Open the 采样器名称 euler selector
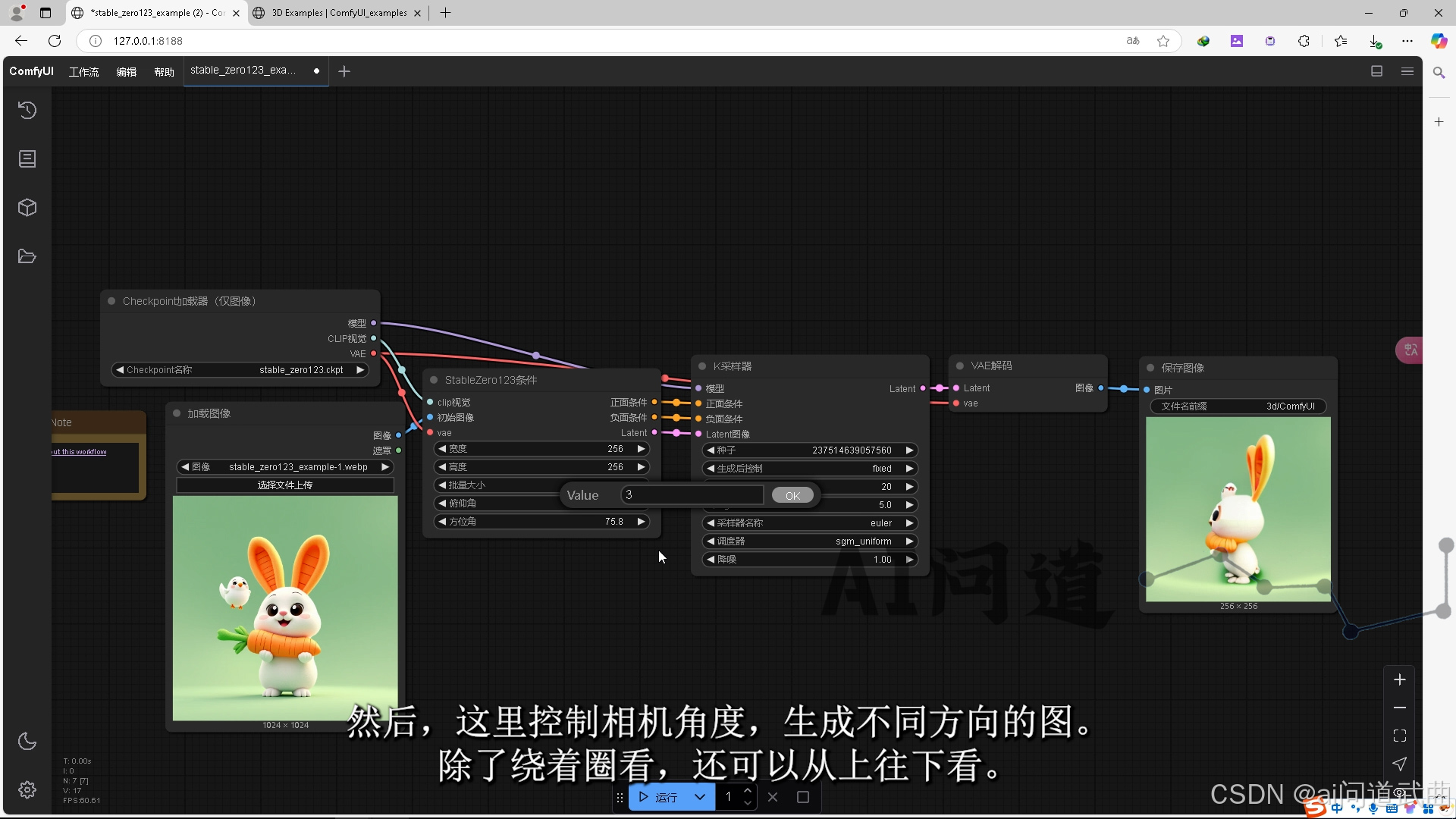Viewport: 1456px width, 819px height. coord(810,523)
